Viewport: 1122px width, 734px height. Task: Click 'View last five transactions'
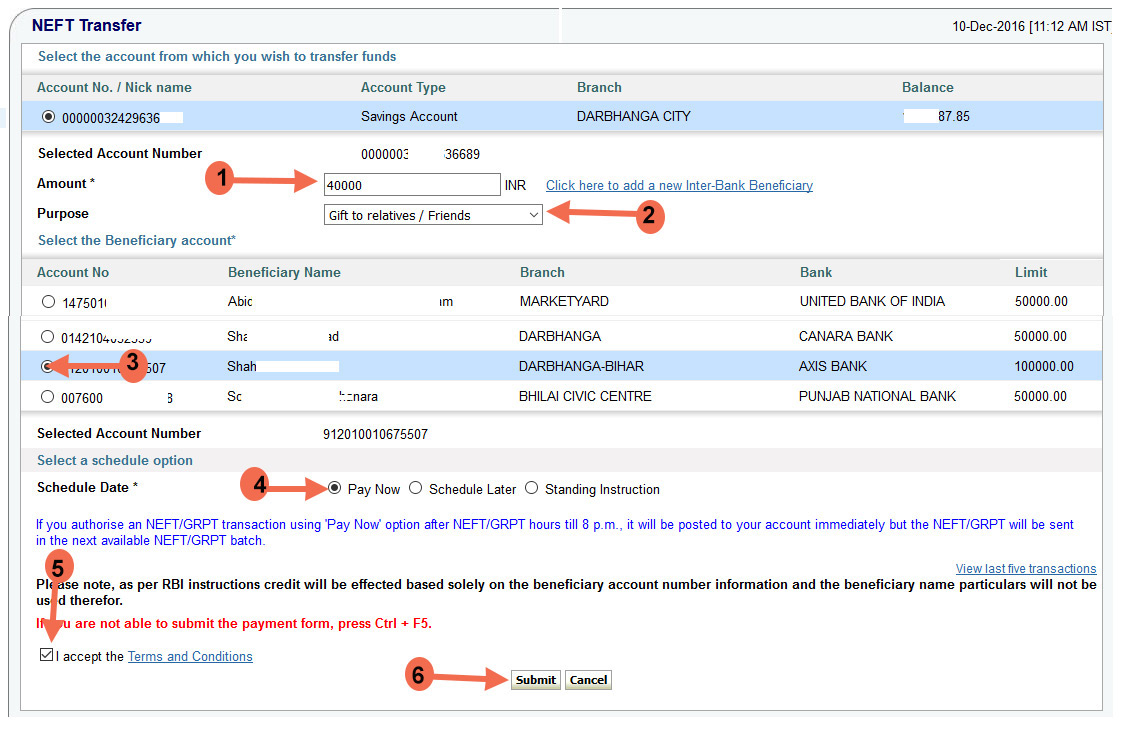1026,568
